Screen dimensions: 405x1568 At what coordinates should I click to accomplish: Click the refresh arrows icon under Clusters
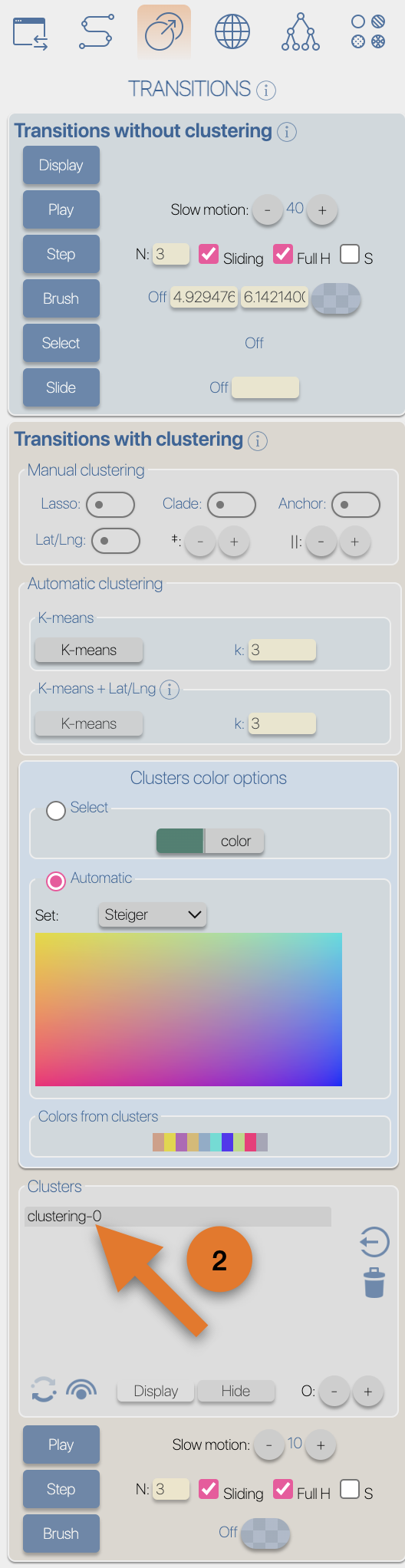click(43, 1389)
